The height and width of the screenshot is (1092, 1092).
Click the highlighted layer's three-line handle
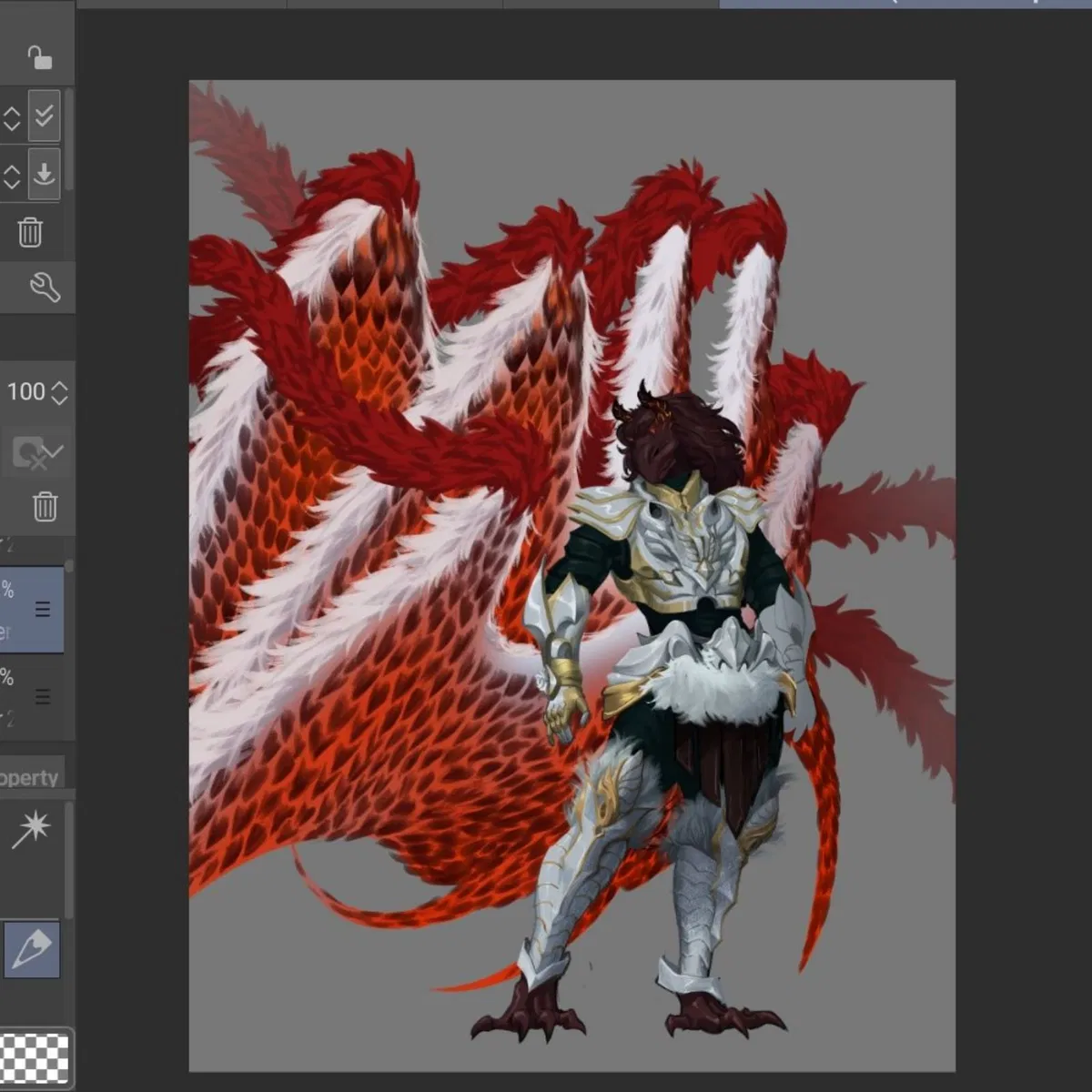click(x=43, y=610)
